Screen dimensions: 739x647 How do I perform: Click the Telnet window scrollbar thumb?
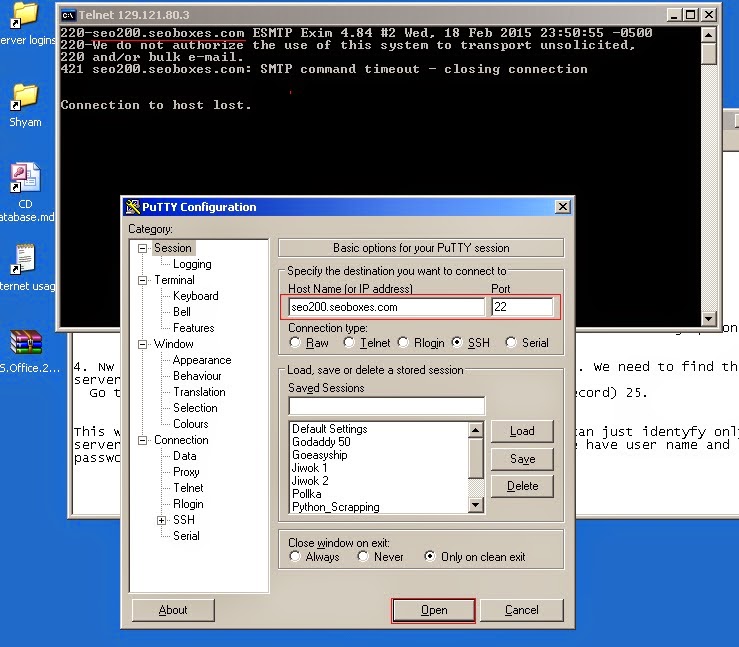[708, 54]
